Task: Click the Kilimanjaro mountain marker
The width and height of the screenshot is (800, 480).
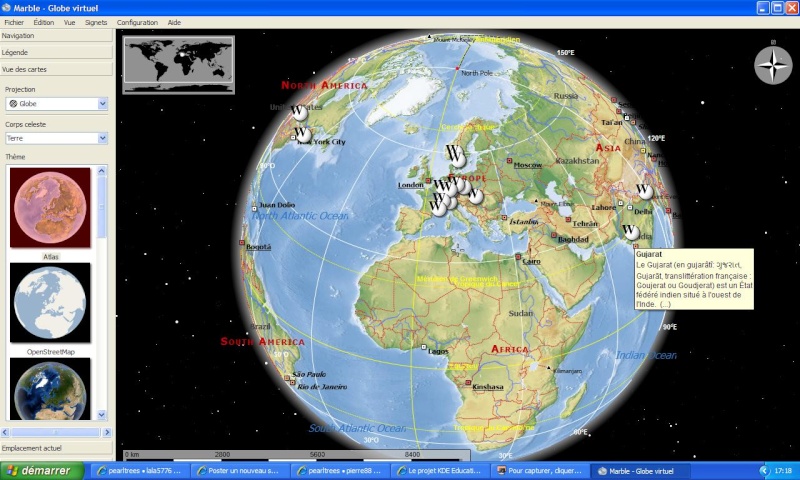Action: click(548, 367)
